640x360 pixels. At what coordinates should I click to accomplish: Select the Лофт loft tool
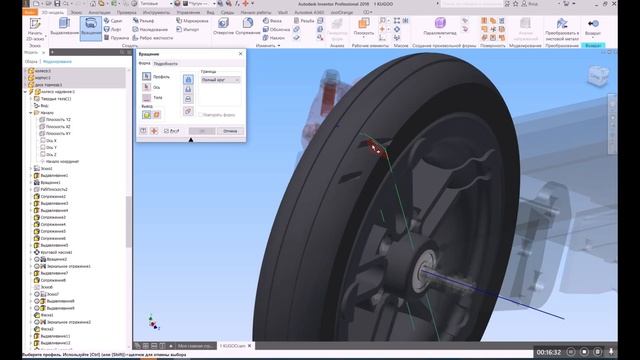coord(113,29)
